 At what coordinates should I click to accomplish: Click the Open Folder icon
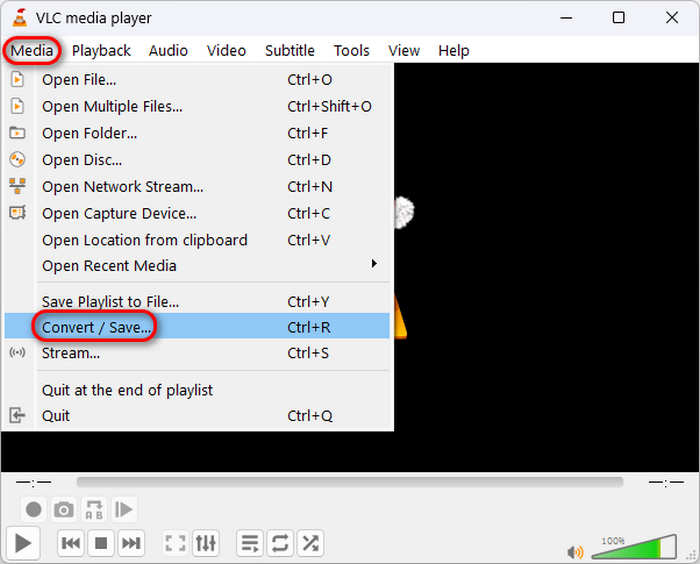[x=17, y=133]
